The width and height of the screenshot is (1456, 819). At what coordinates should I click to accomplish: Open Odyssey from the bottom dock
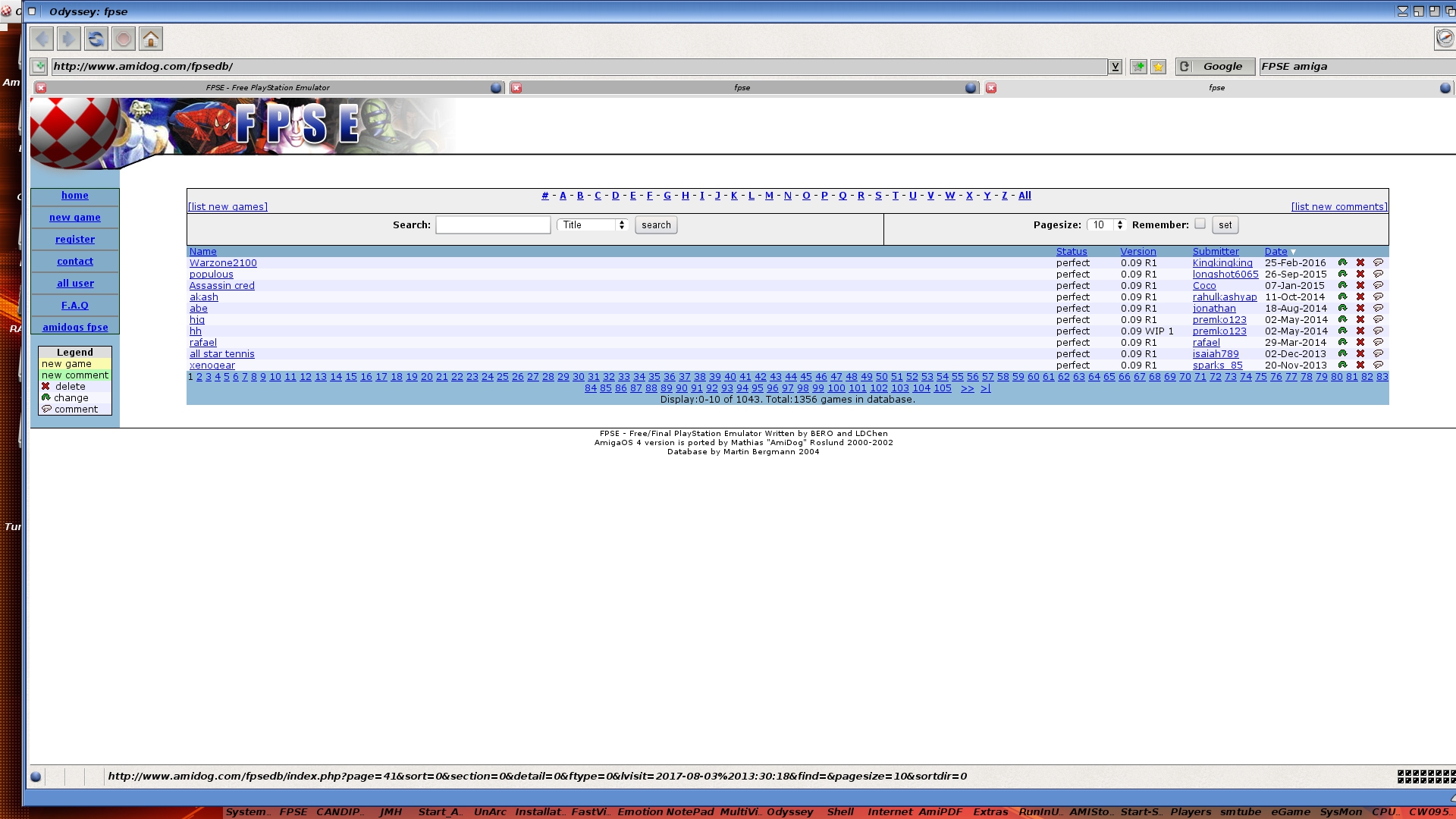tap(789, 812)
